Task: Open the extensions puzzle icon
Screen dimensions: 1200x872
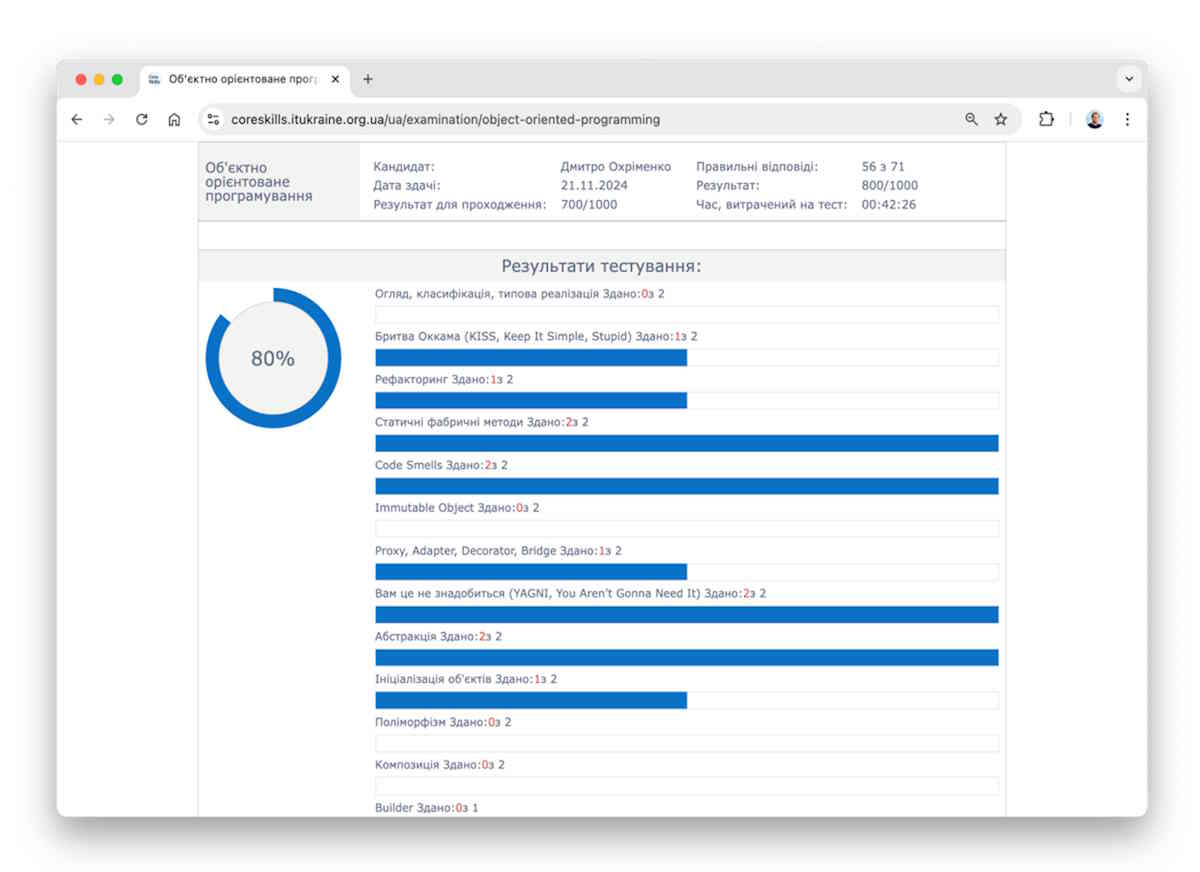Action: (x=1046, y=119)
